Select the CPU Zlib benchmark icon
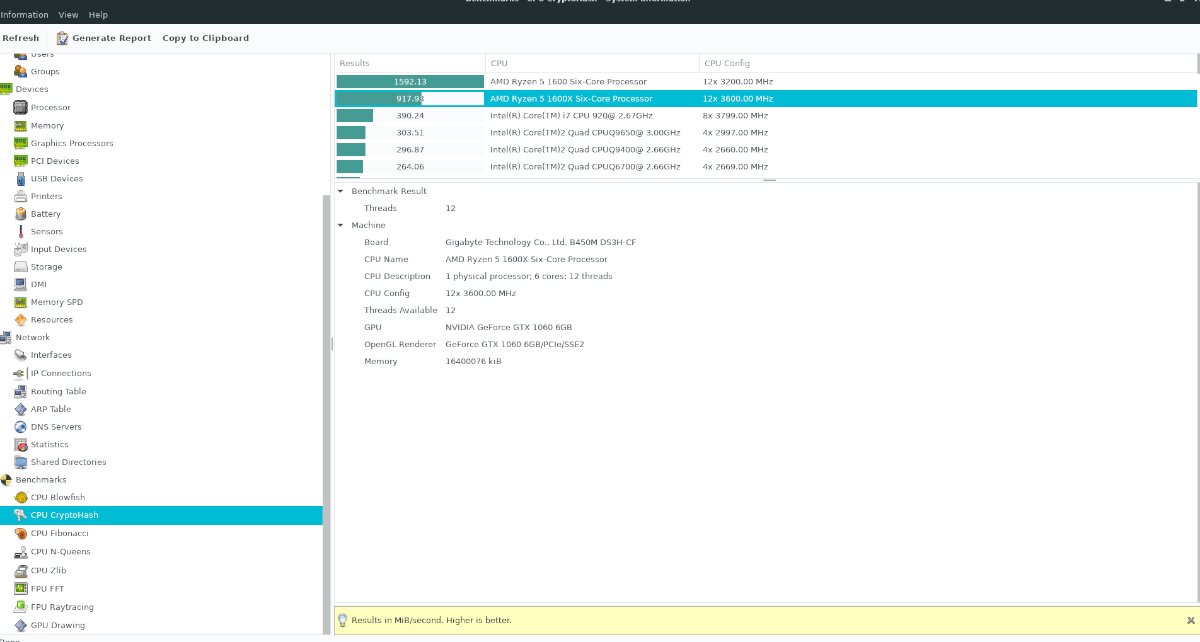The image size is (1200, 642). (21, 570)
